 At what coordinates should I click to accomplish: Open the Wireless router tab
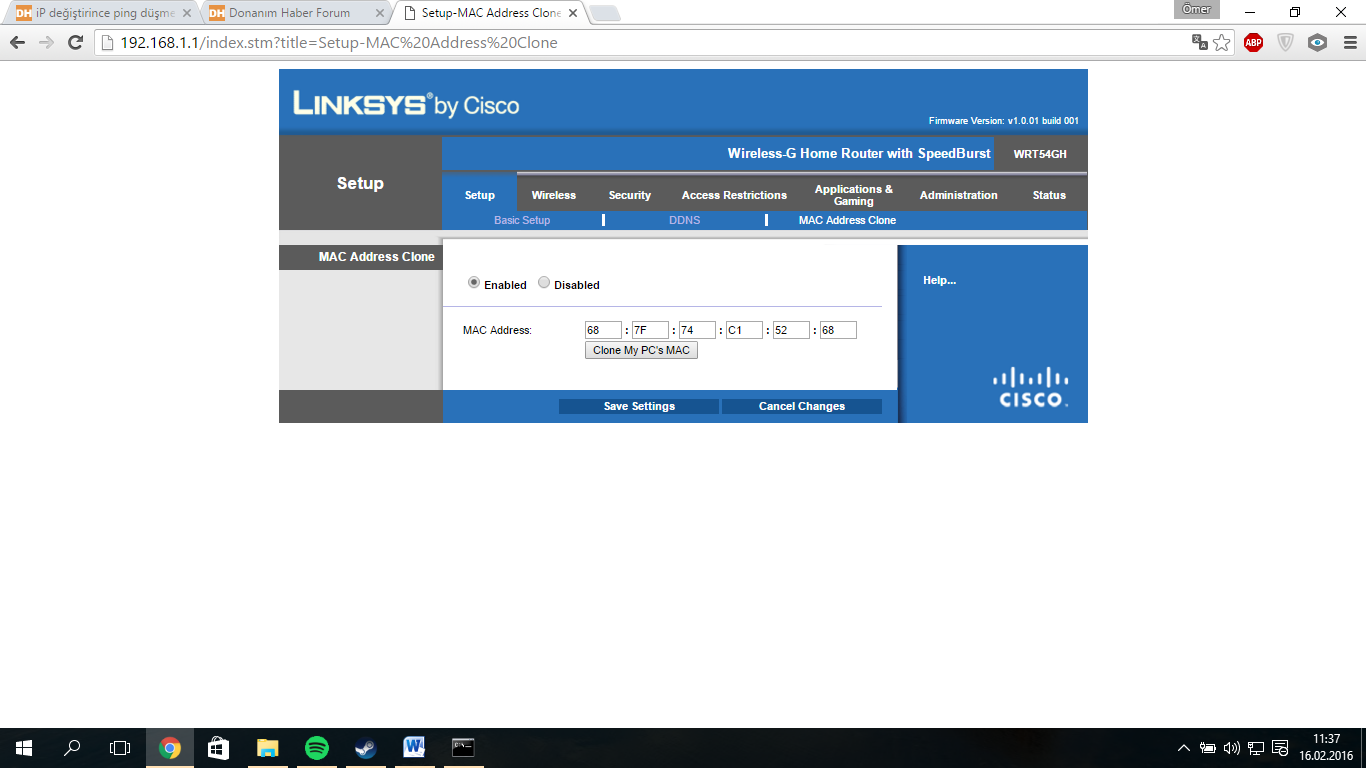click(x=554, y=195)
